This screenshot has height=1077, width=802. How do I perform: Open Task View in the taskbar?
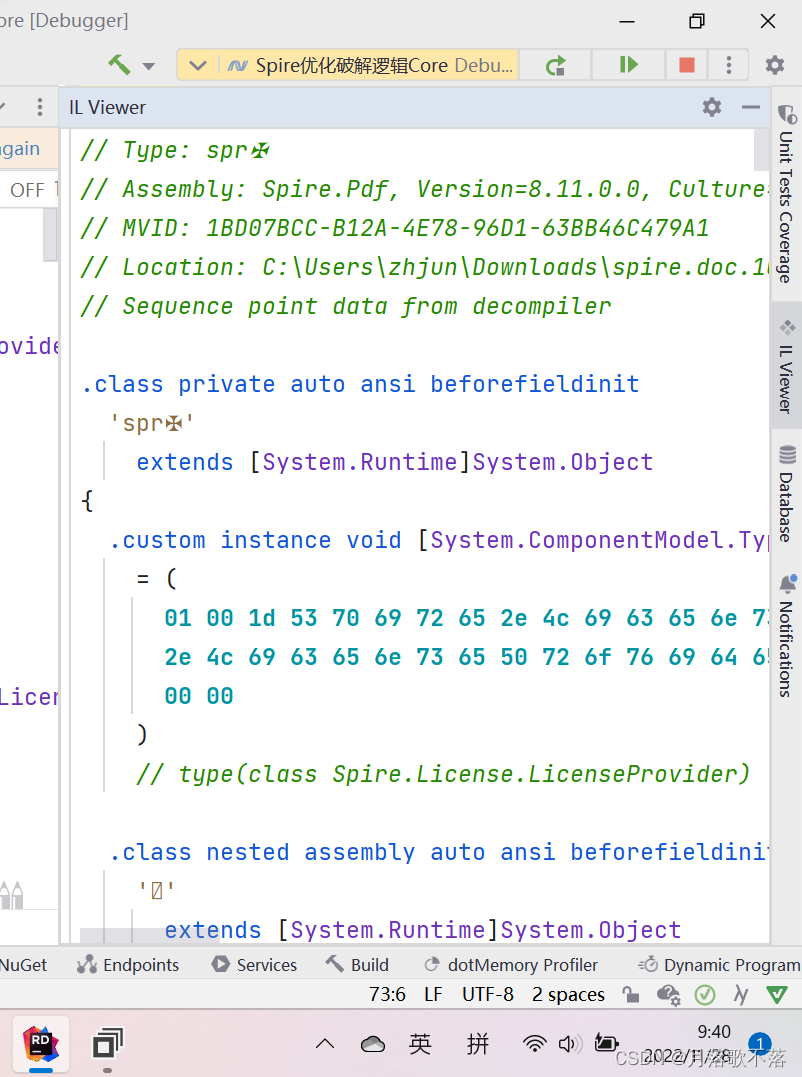pos(107,1044)
